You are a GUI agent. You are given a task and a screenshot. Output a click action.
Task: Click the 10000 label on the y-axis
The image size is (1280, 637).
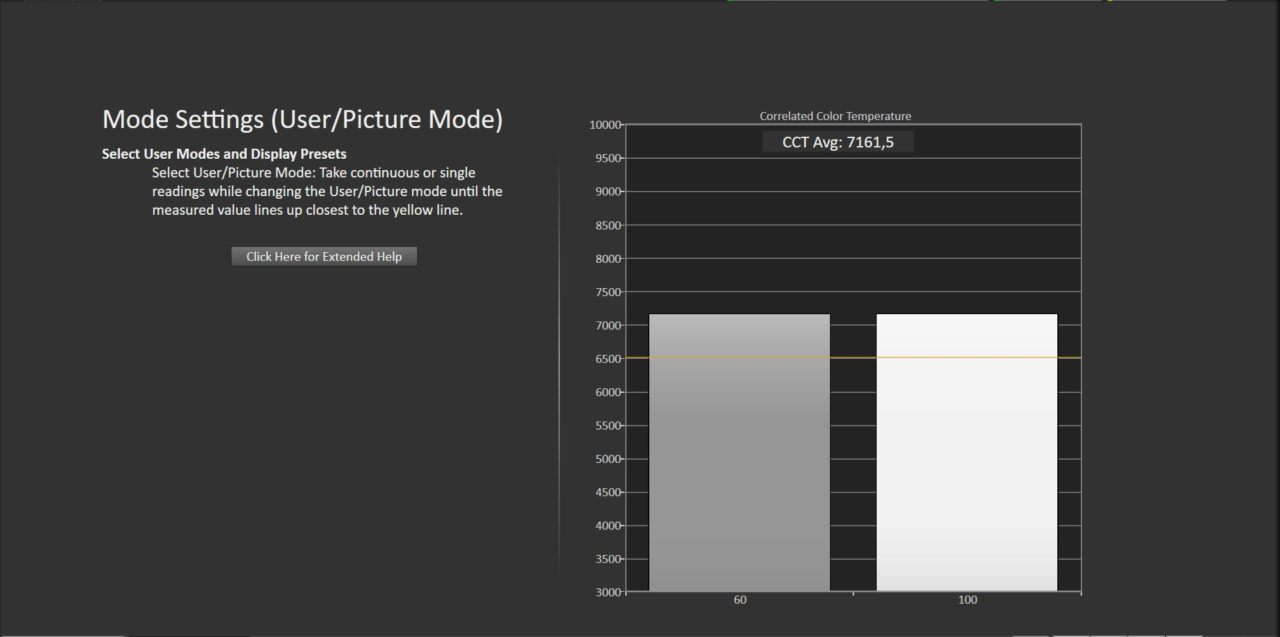click(x=604, y=125)
